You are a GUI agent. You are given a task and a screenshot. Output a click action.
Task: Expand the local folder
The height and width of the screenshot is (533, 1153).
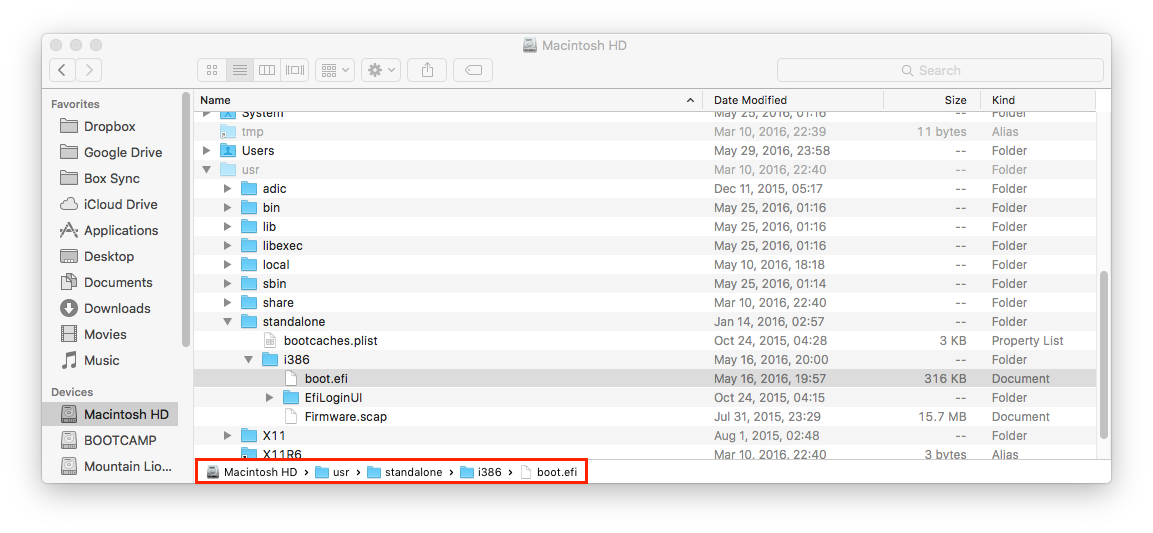point(228,265)
